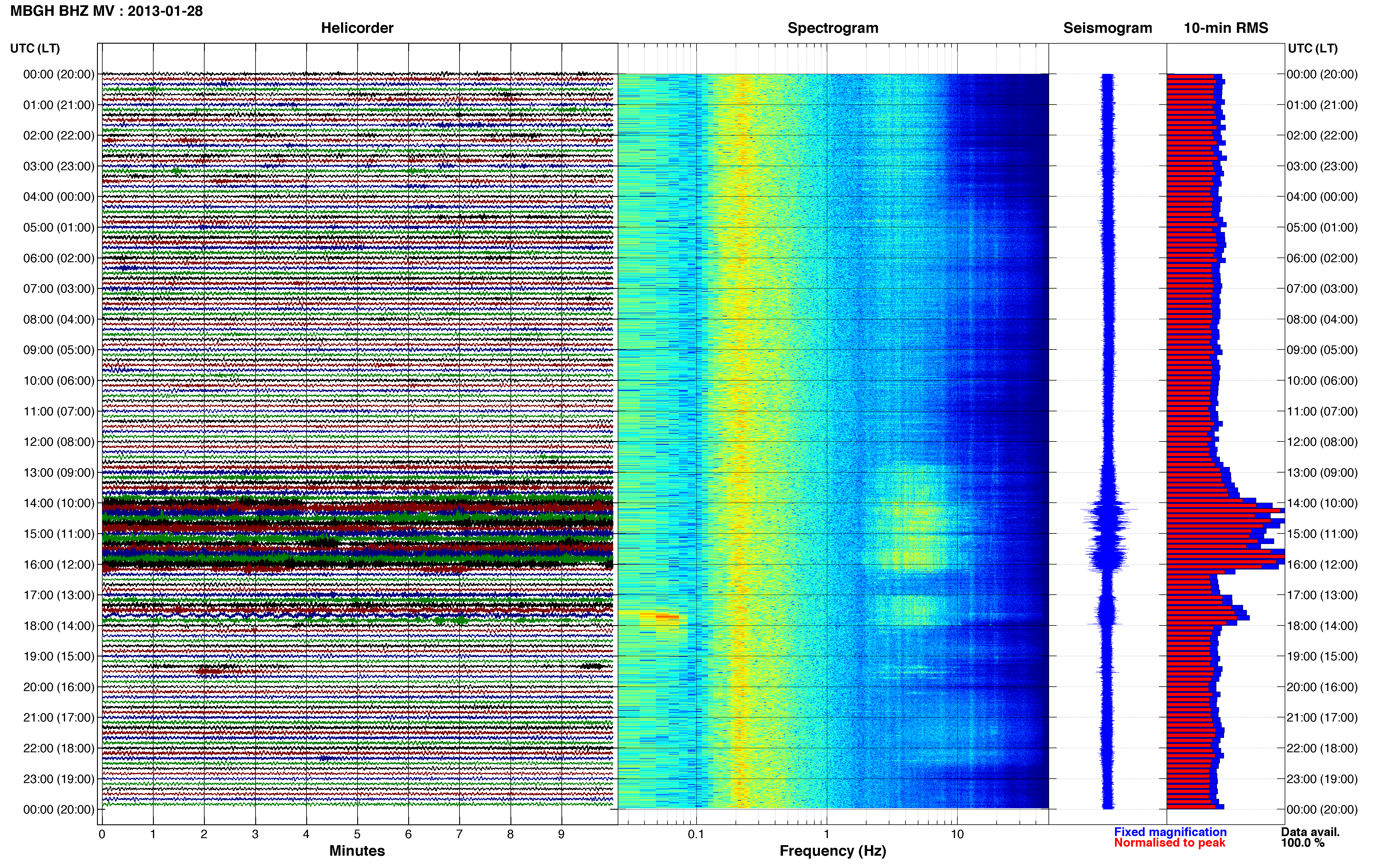Screen dimensions: 1389x868
Task: Click the '18:00 (14:00)' label on right axis
Action: [1322, 626]
